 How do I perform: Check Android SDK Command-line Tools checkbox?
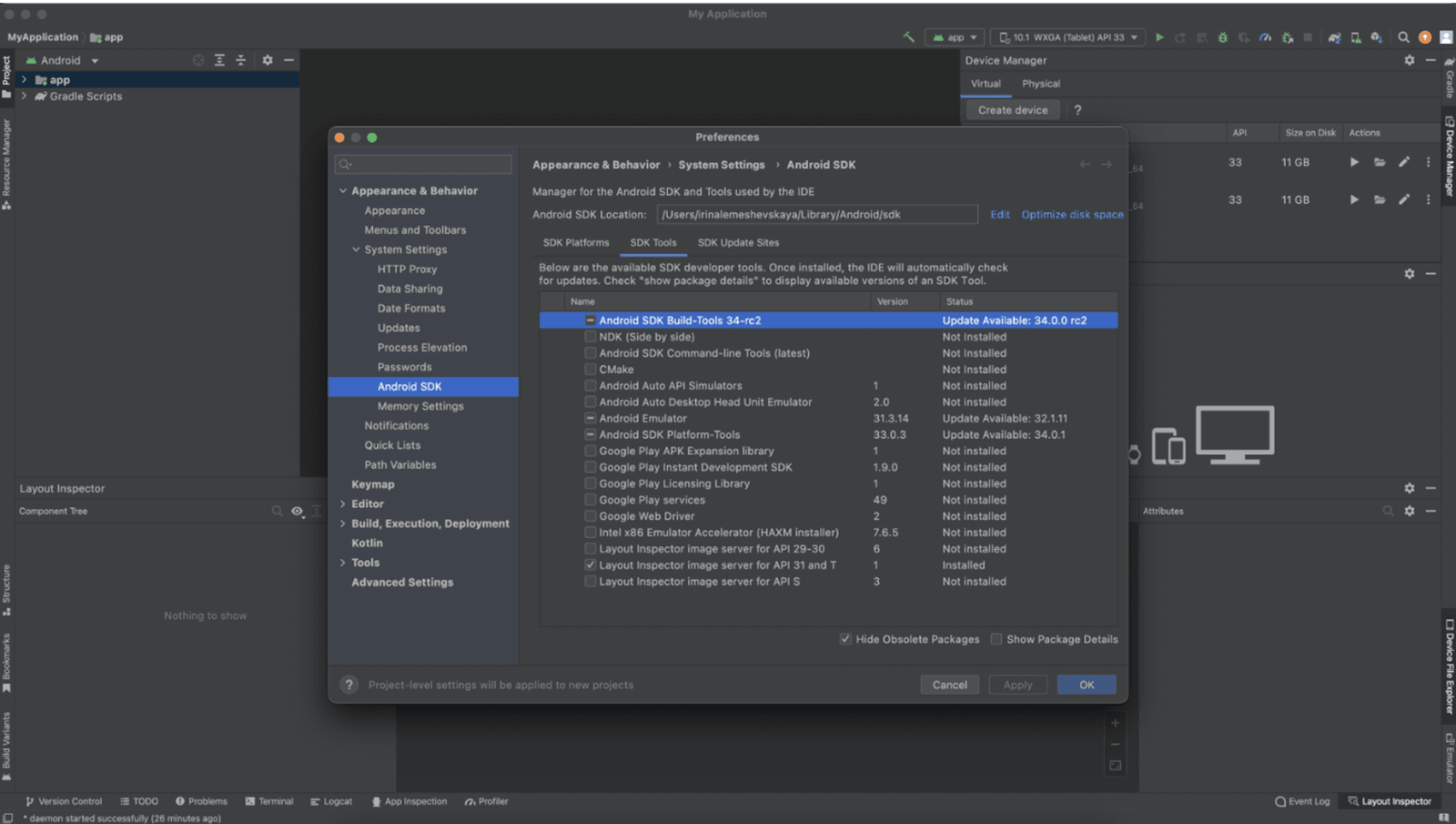point(591,353)
